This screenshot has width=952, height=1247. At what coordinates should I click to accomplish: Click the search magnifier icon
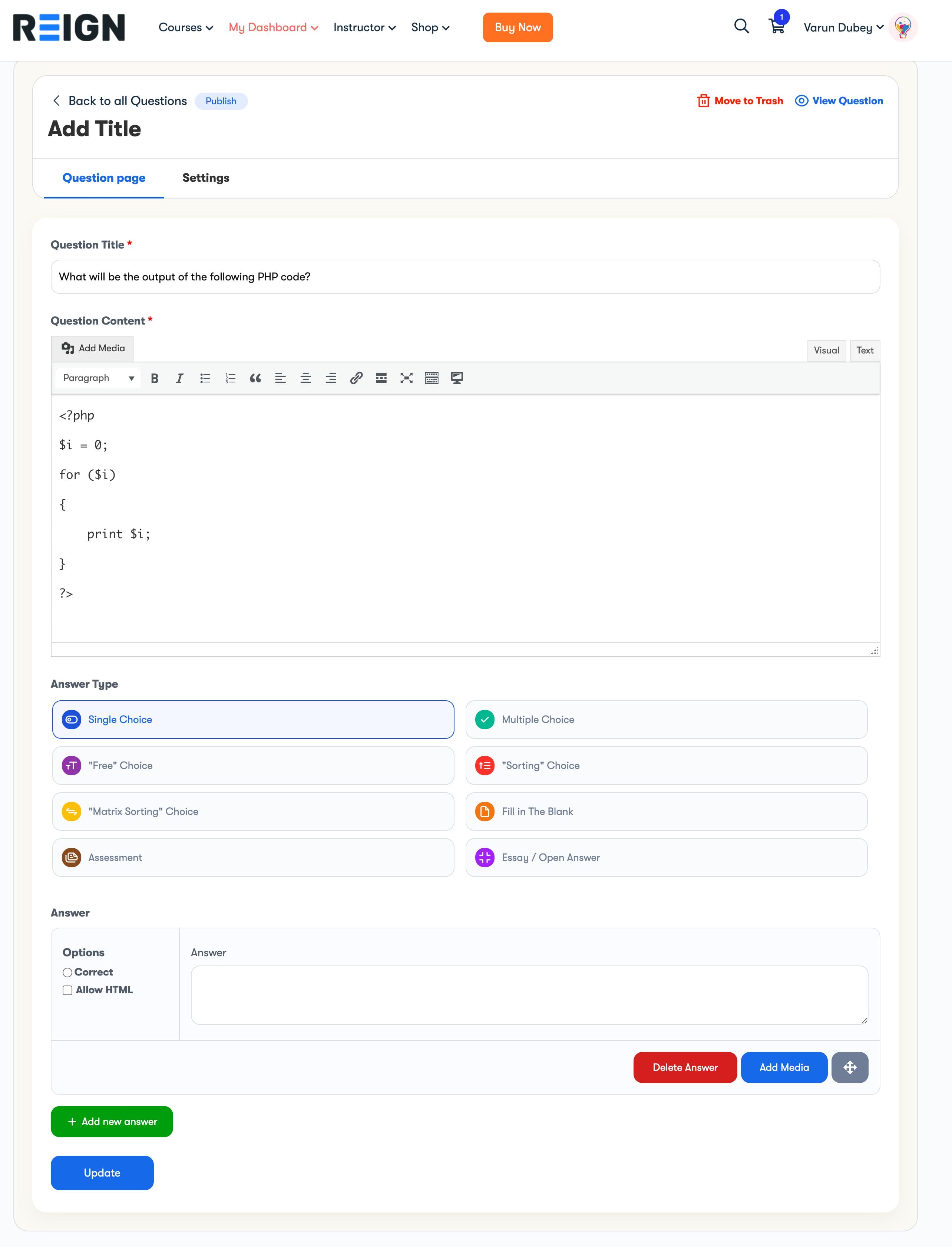[x=741, y=26]
